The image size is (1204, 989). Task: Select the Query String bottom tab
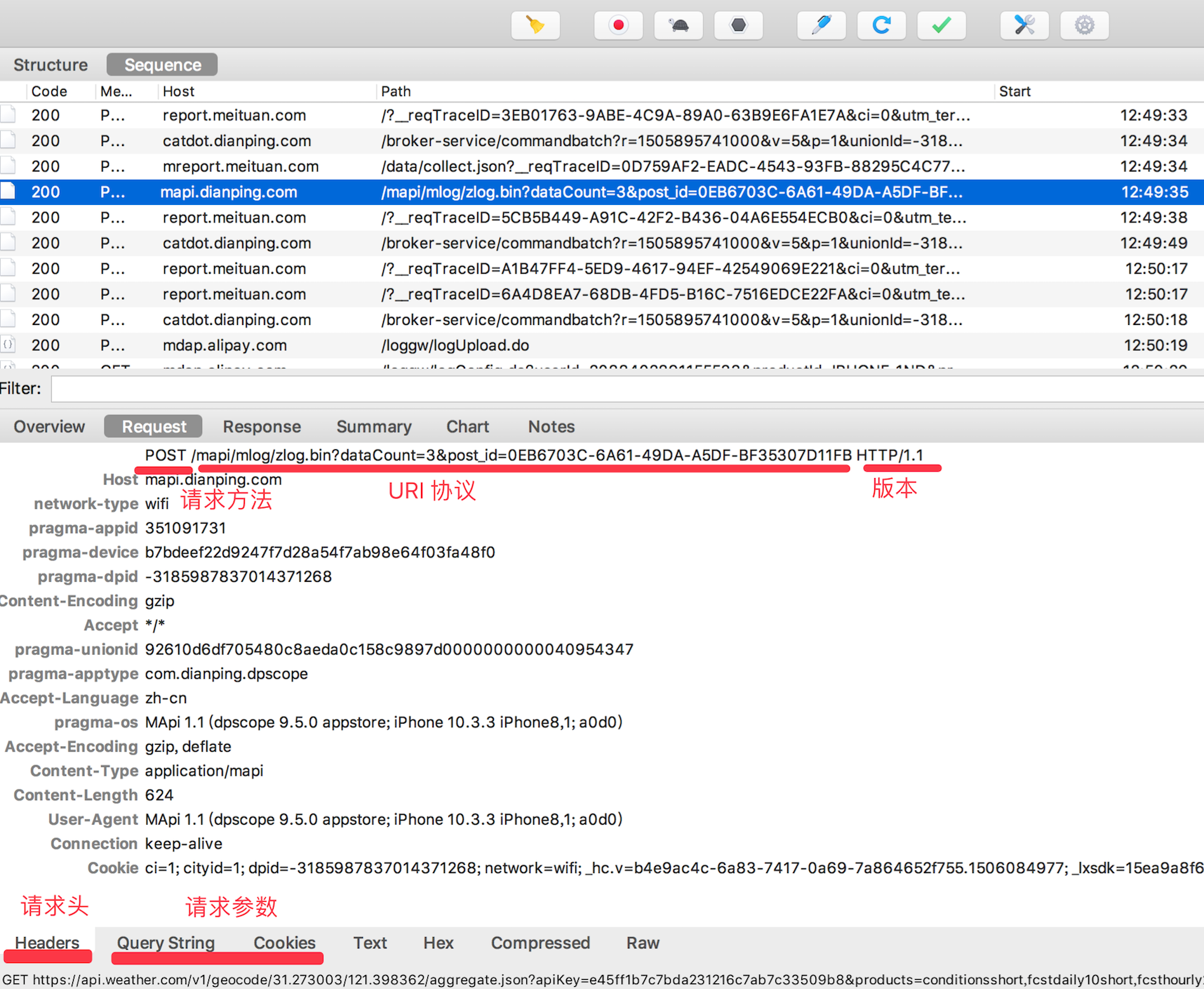166,943
